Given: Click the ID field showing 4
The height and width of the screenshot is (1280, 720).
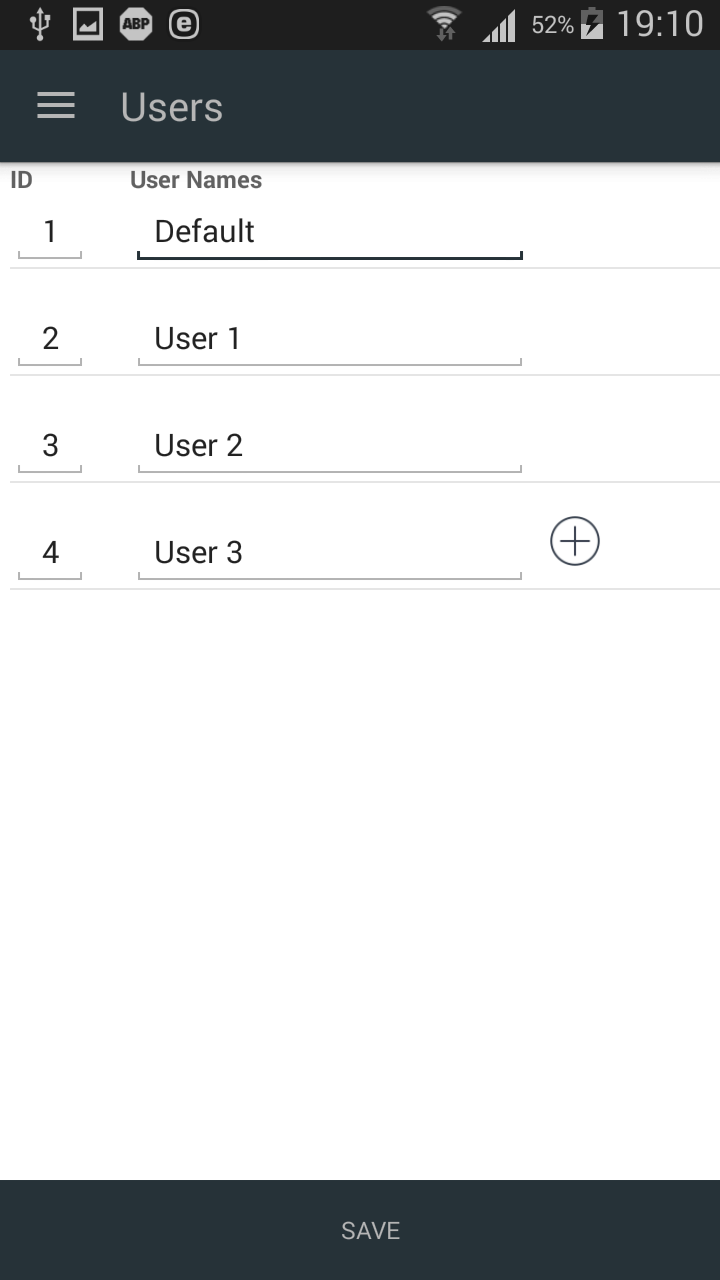Looking at the screenshot, I should click(48, 552).
